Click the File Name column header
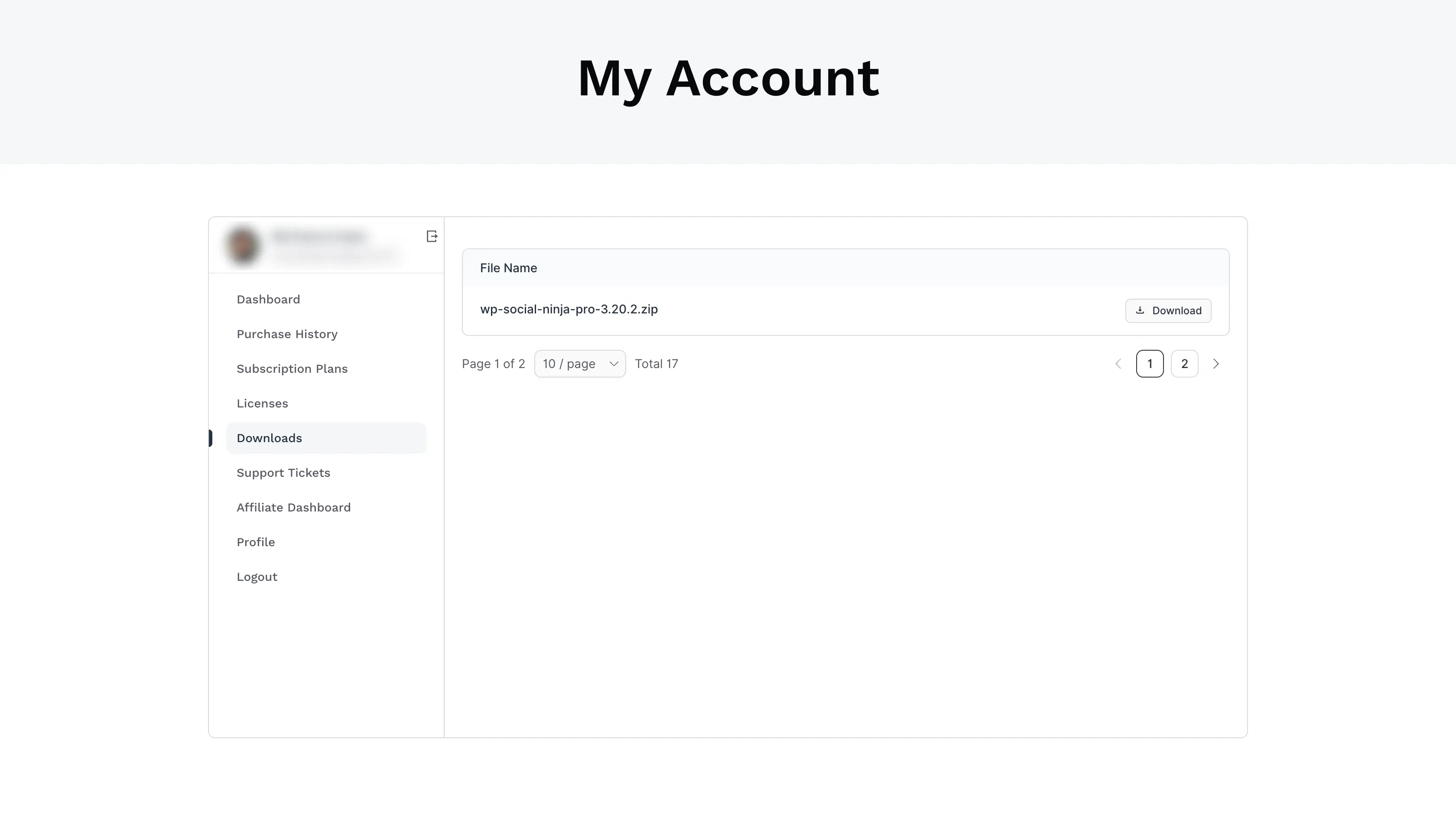Screen dimensions: 1456x834 508,268
